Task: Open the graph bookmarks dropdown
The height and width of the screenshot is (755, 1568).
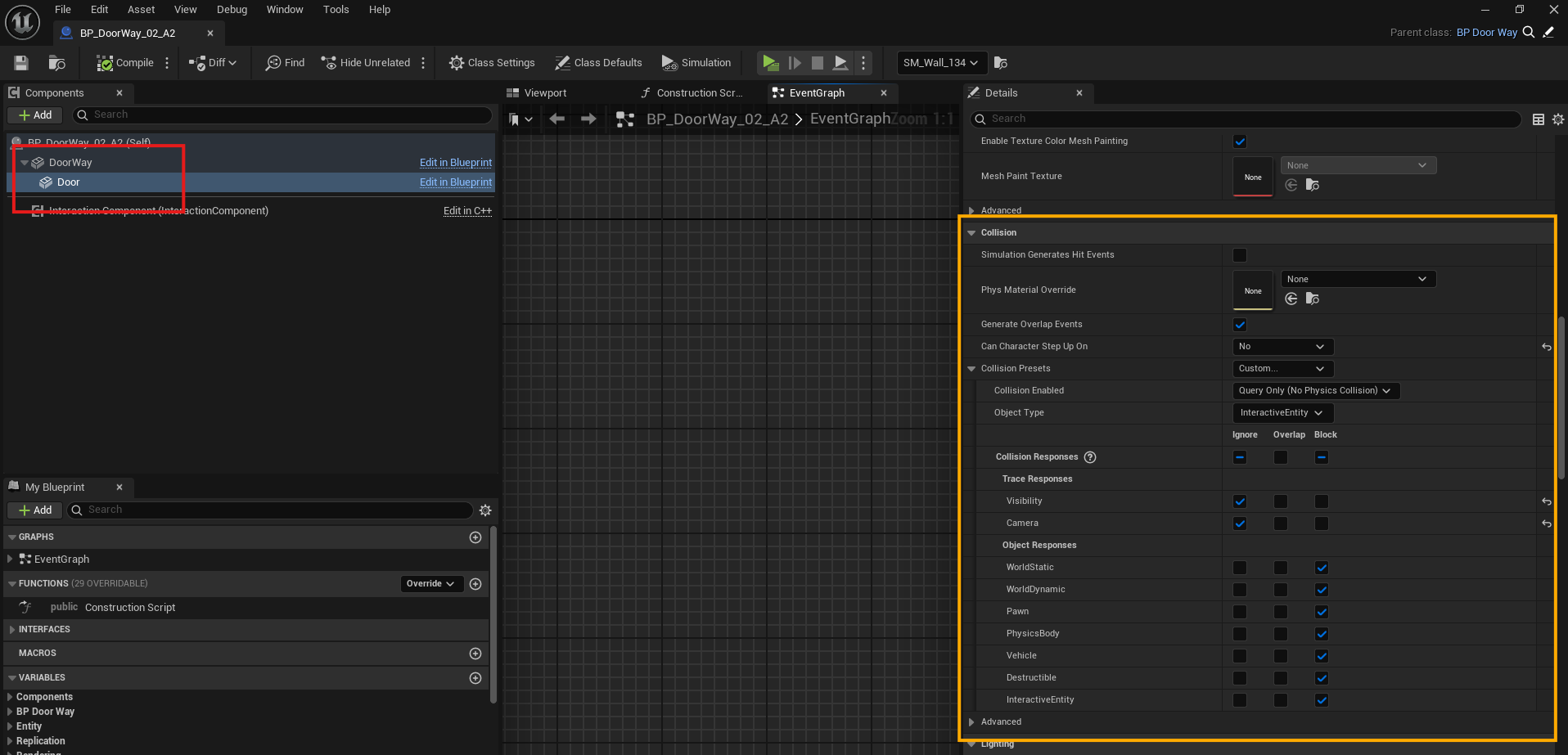Action: click(520, 119)
